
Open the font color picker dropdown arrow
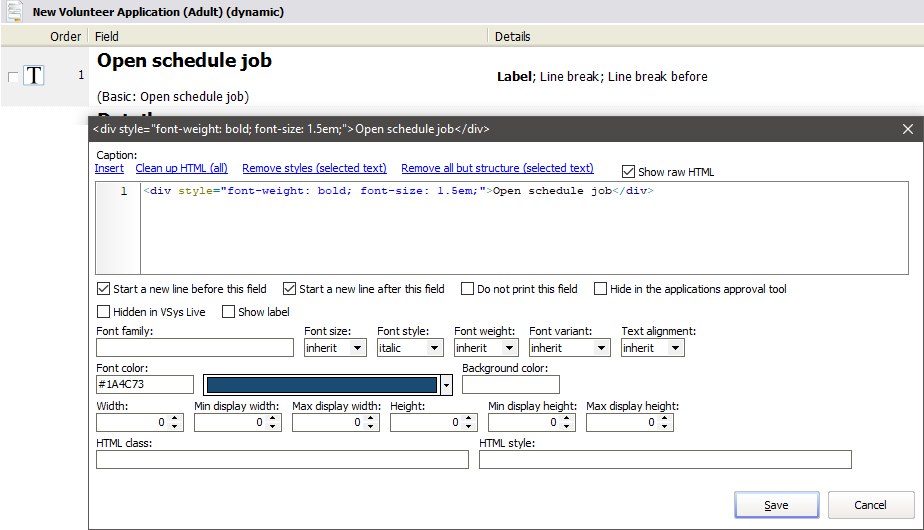[x=446, y=385]
